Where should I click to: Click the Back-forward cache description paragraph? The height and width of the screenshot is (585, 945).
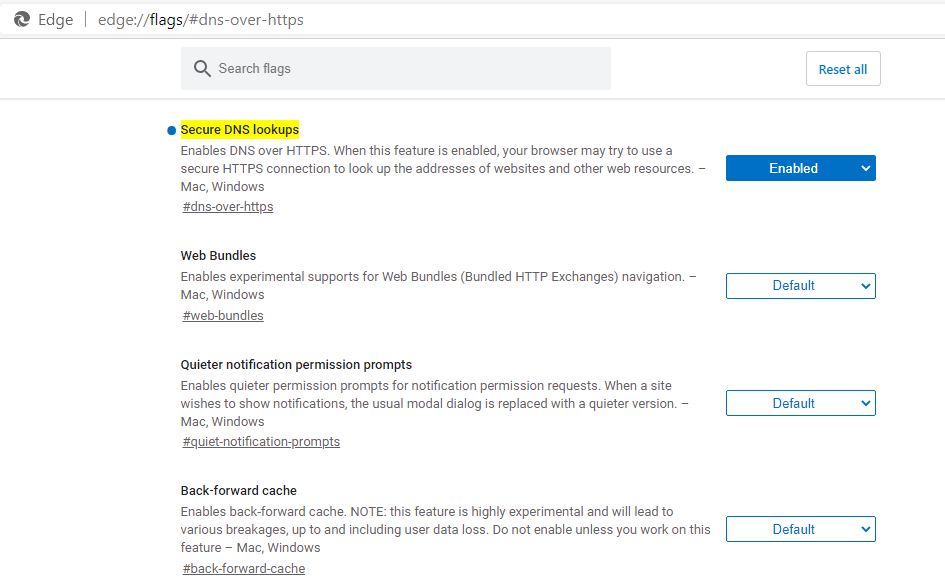[445, 529]
